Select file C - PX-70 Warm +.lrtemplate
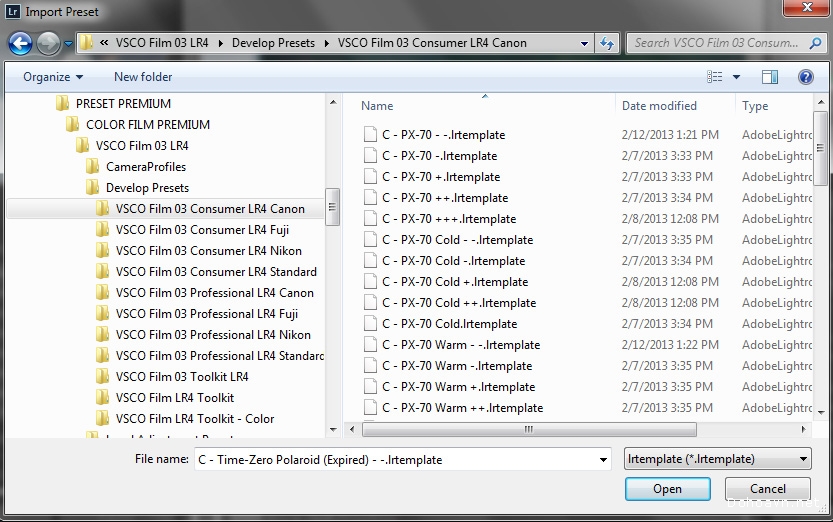 coord(458,387)
